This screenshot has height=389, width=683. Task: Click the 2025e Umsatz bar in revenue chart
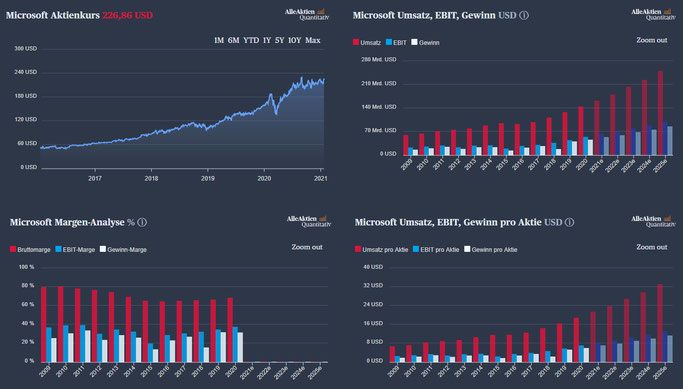[x=660, y=113]
